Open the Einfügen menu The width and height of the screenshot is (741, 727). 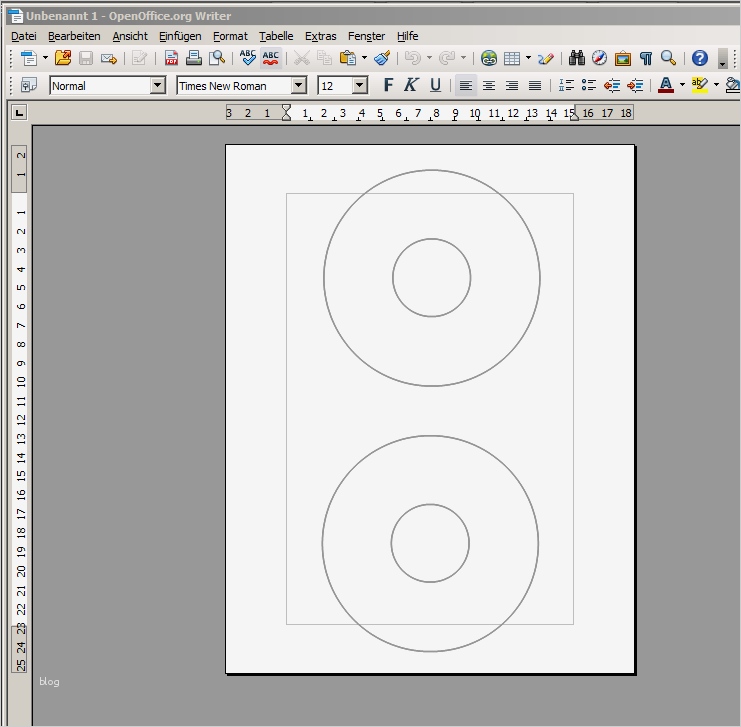pyautogui.click(x=180, y=36)
